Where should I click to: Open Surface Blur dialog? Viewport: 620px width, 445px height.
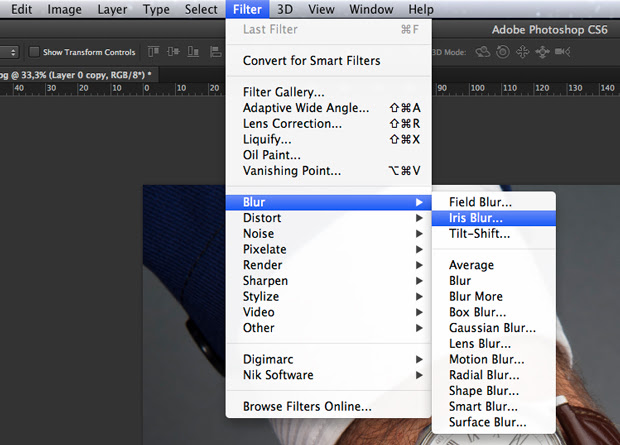pos(494,422)
